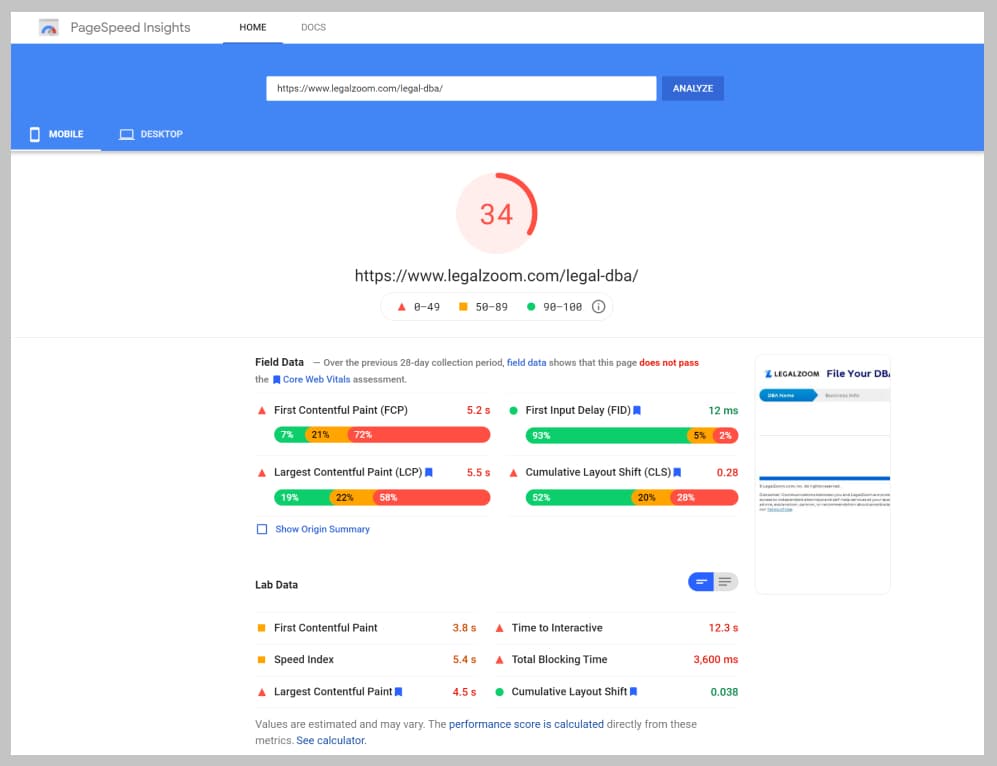Click the bookmark icon beside lab Cumulative Layout Shift

(x=633, y=692)
